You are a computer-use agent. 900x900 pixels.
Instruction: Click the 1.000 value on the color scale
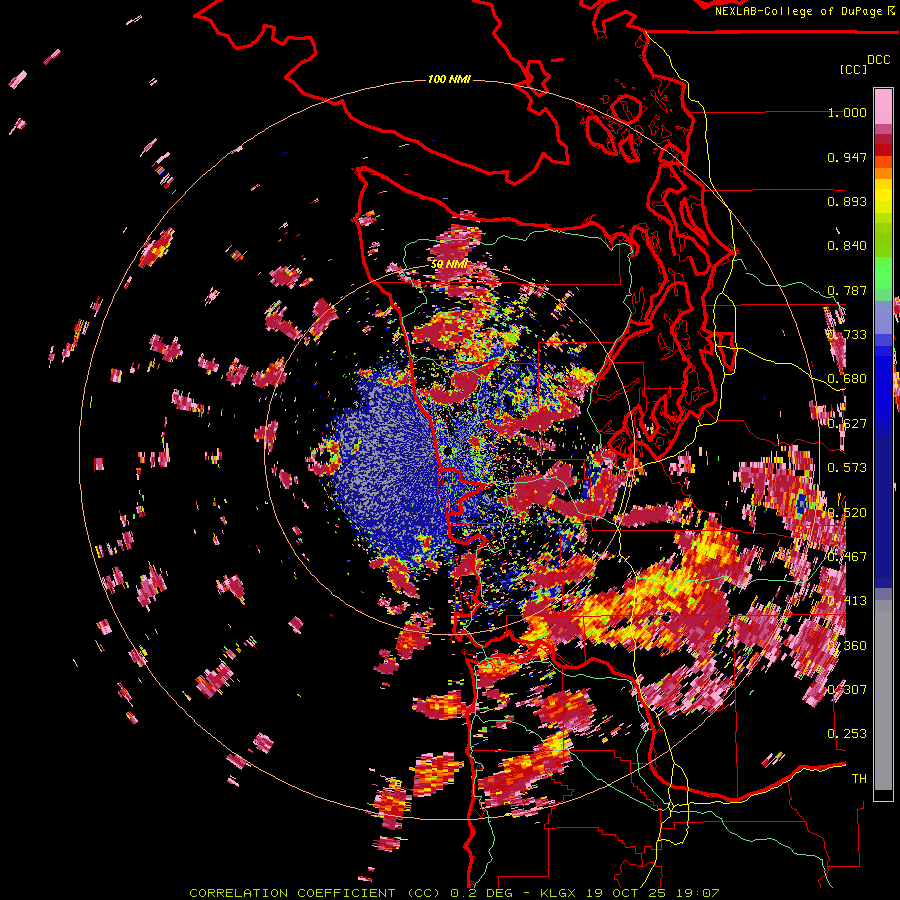847,112
